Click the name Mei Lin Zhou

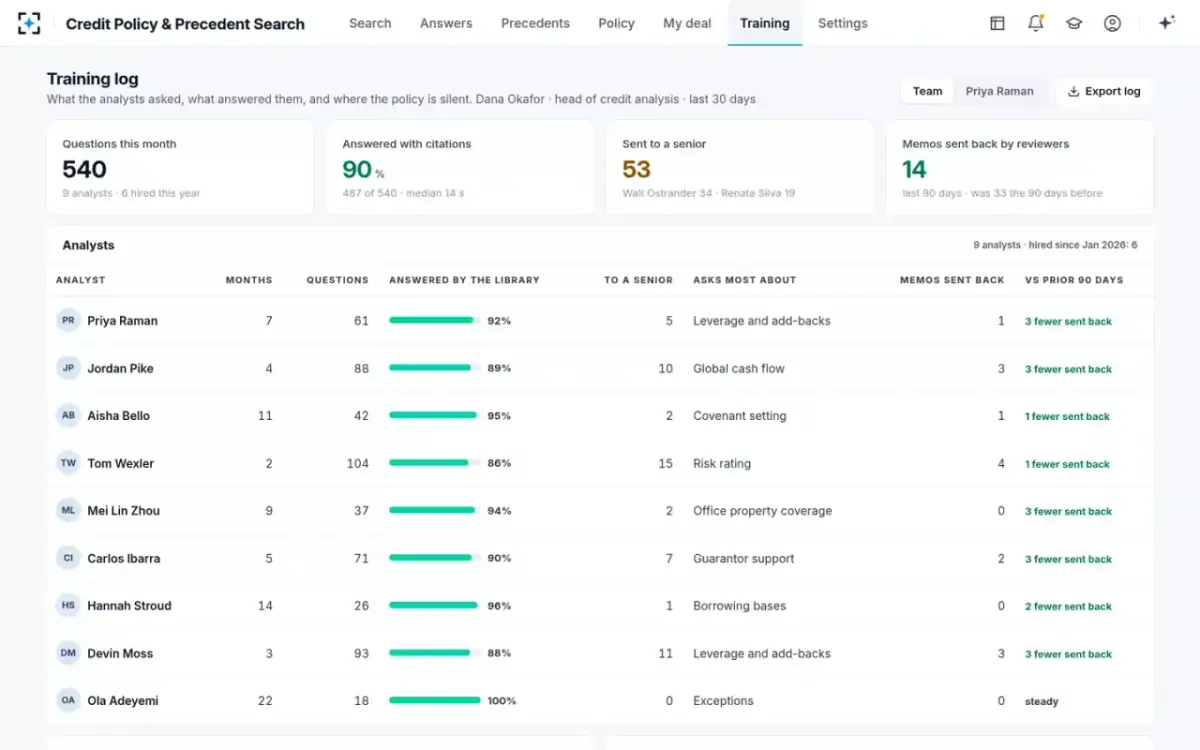(124, 511)
